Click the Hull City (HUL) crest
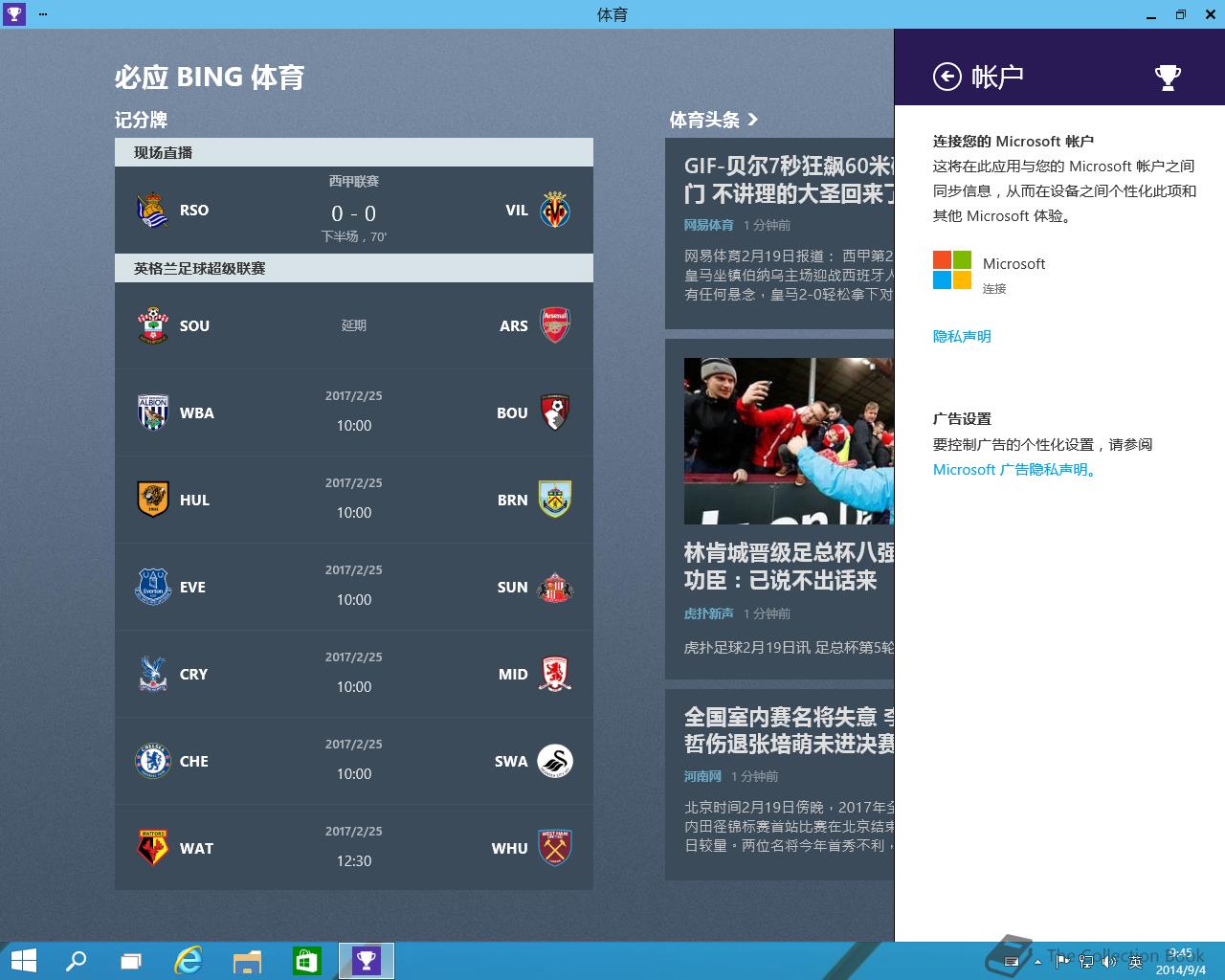The image size is (1225, 980). point(153,500)
